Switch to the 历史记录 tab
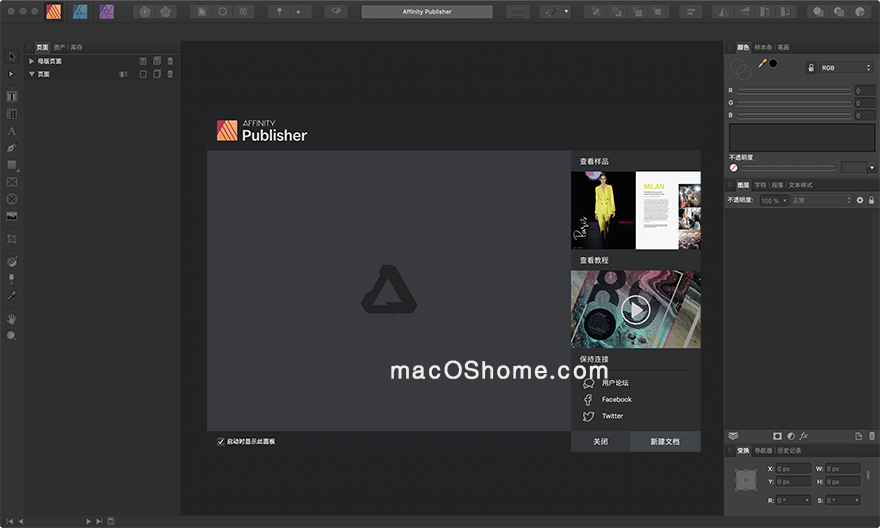The image size is (880, 528). coord(790,451)
